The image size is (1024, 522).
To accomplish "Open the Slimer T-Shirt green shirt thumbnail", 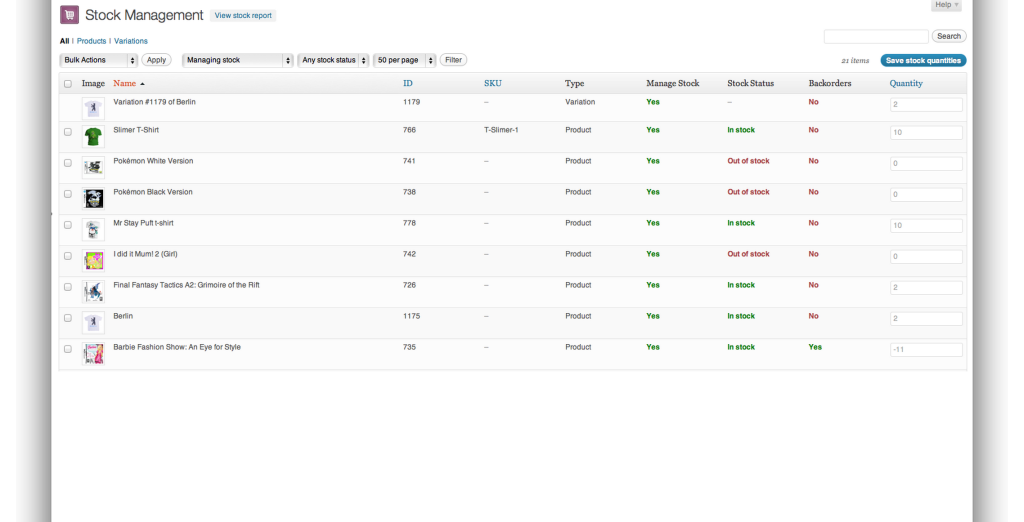I will 93,137.
